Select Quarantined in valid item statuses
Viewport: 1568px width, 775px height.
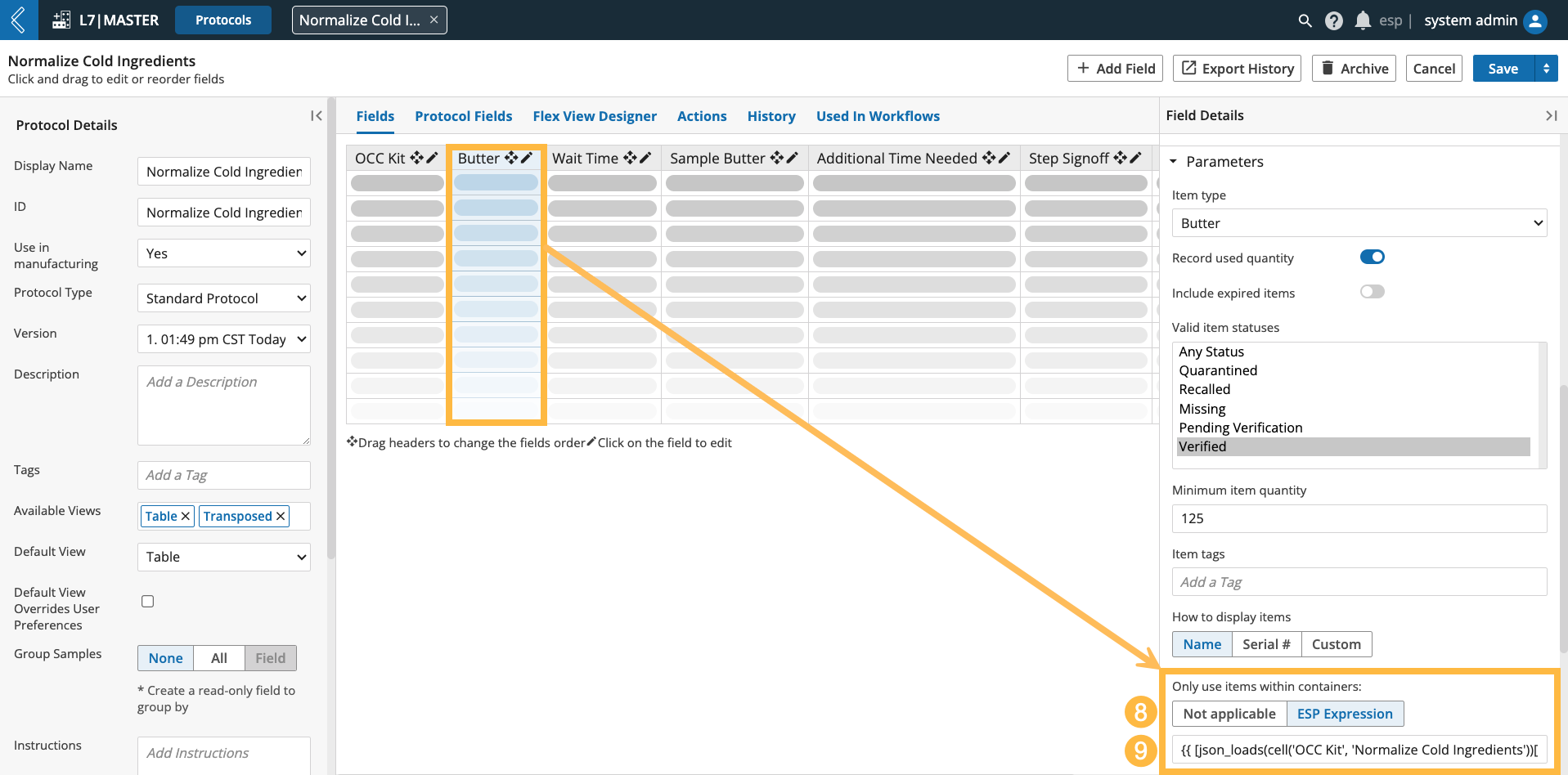click(1353, 370)
